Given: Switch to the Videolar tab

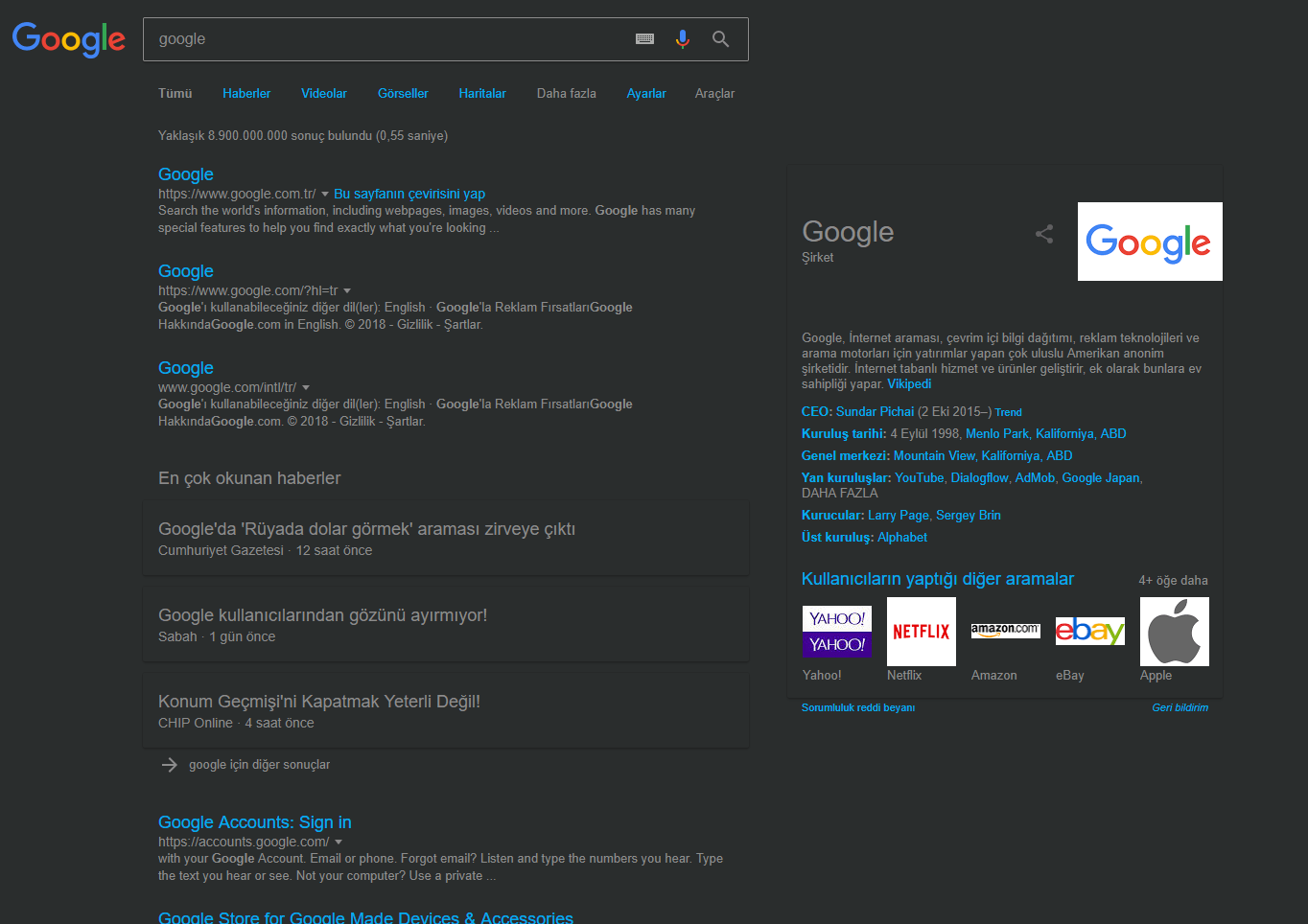Looking at the screenshot, I should (324, 94).
